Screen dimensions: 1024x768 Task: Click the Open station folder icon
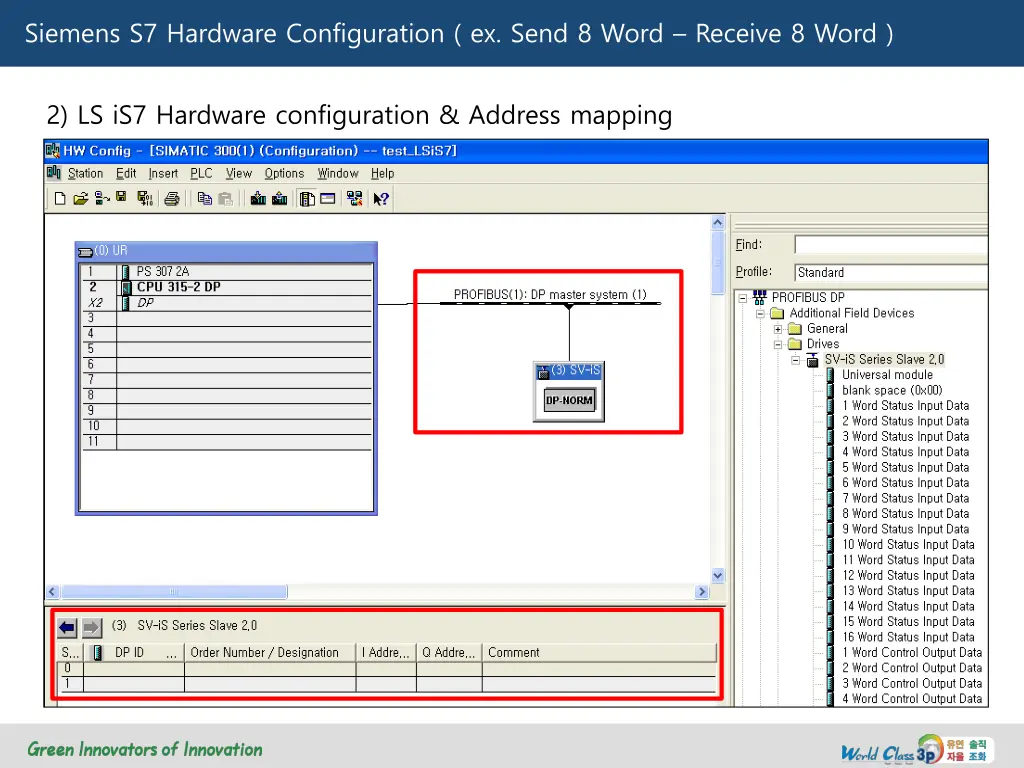click(x=80, y=199)
